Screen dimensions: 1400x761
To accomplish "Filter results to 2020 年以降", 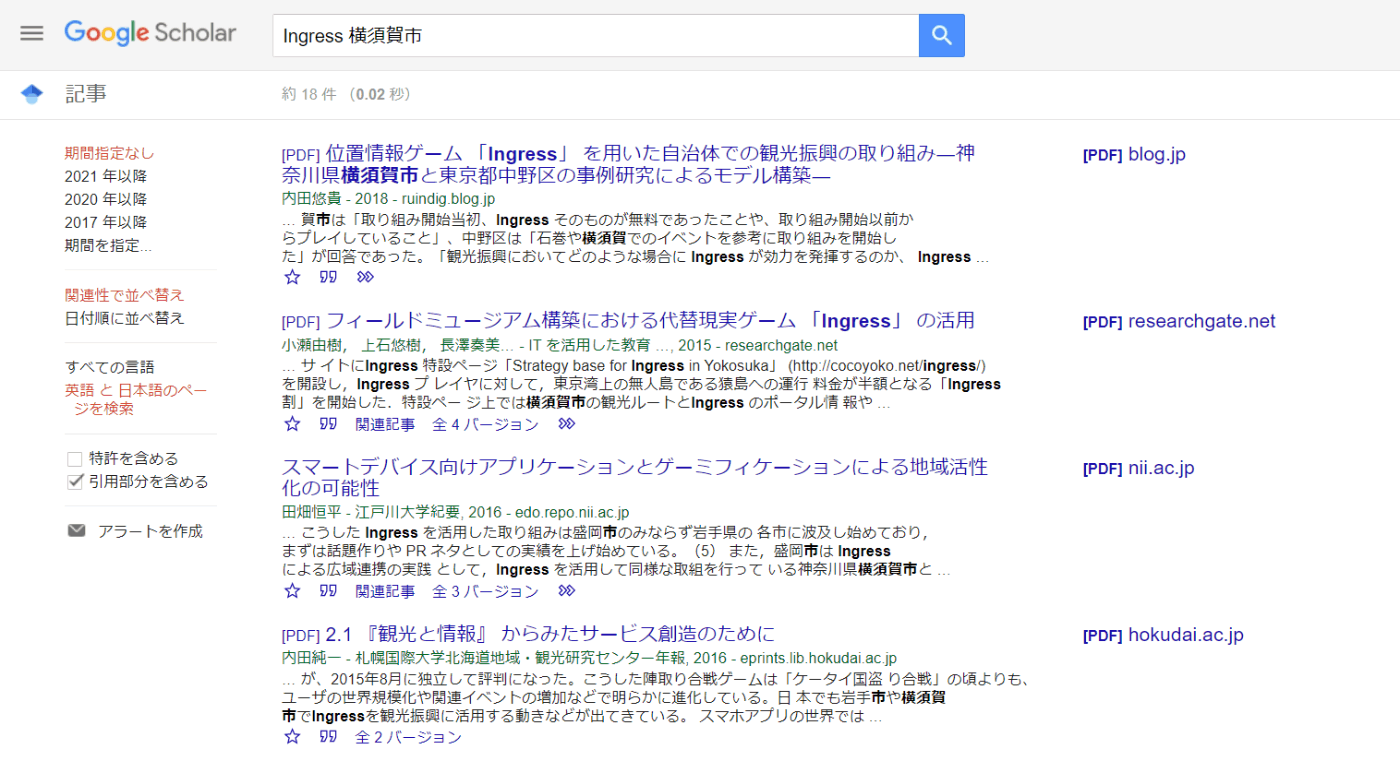I will tap(106, 199).
